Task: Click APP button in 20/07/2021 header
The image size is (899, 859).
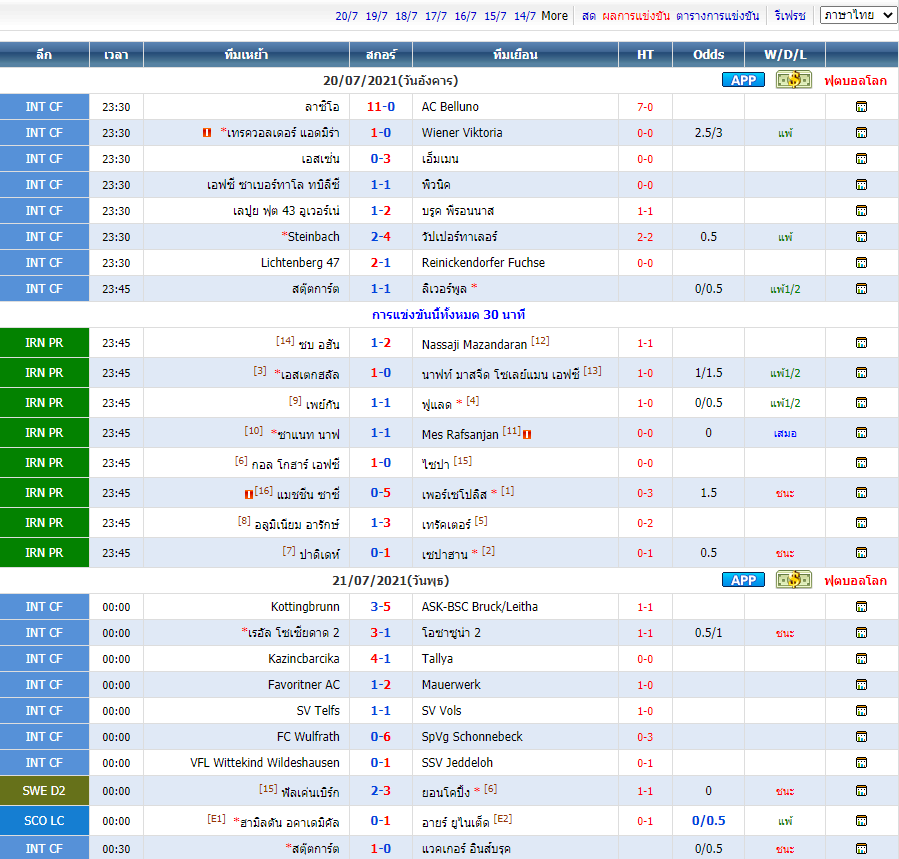Action: (x=743, y=80)
